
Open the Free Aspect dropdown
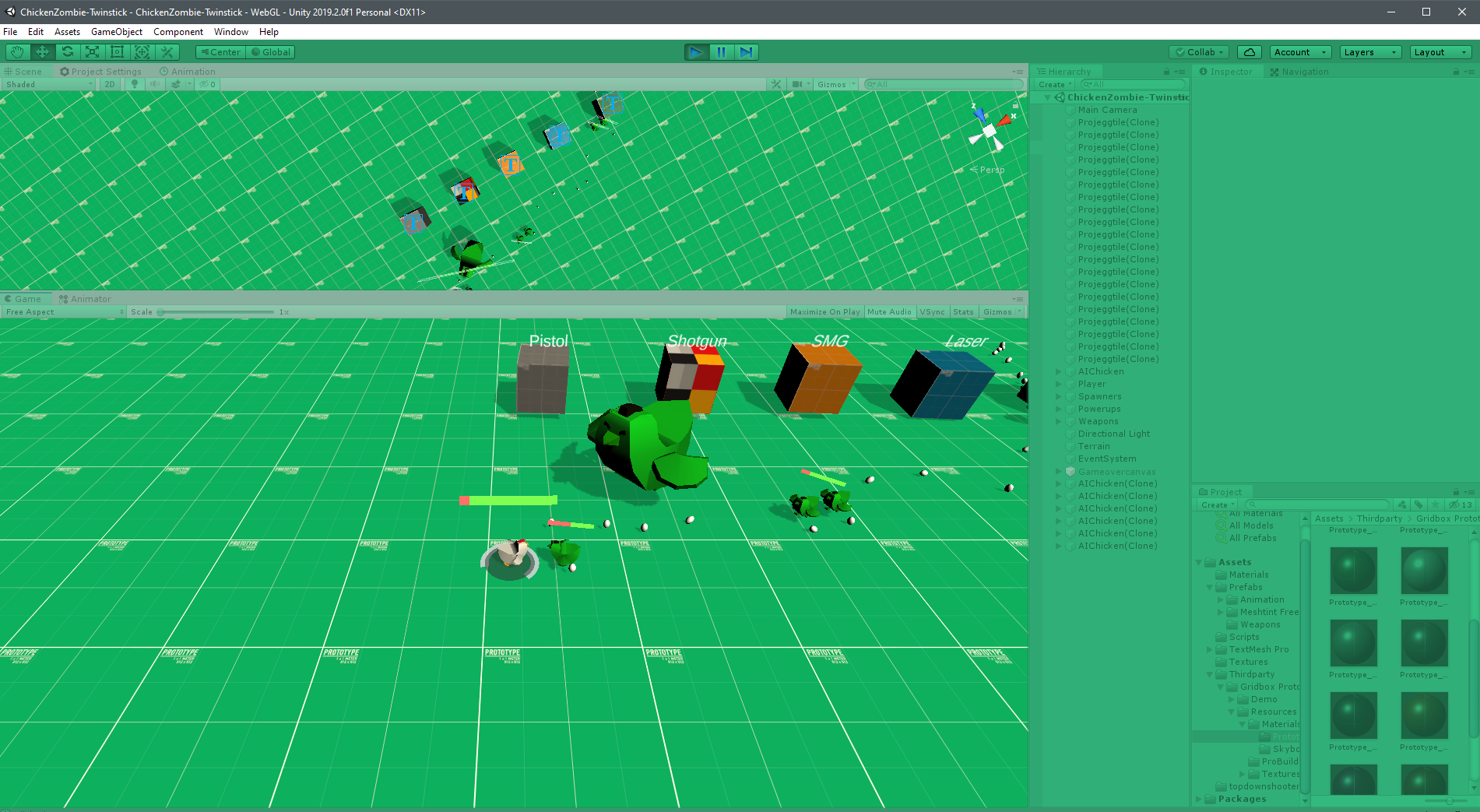(65, 311)
